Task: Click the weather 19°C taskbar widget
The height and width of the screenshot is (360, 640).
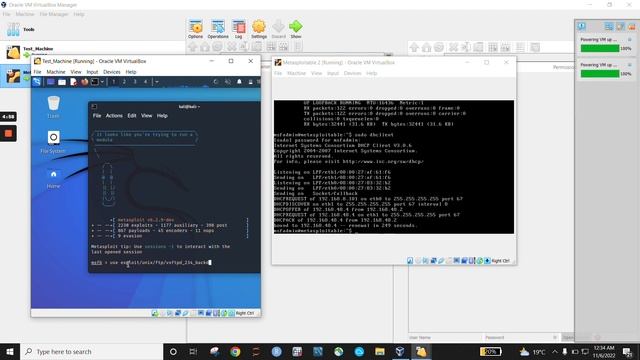Action: click(x=532, y=351)
